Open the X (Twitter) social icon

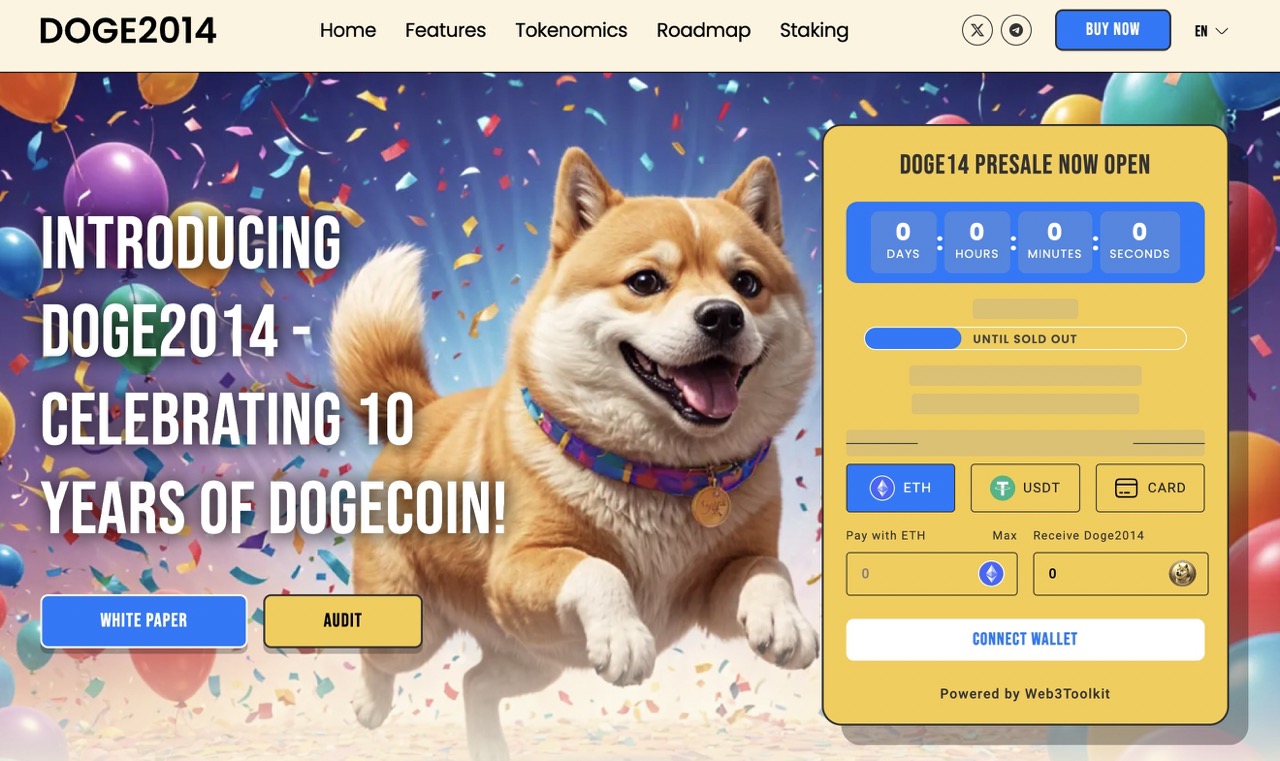[x=977, y=30]
